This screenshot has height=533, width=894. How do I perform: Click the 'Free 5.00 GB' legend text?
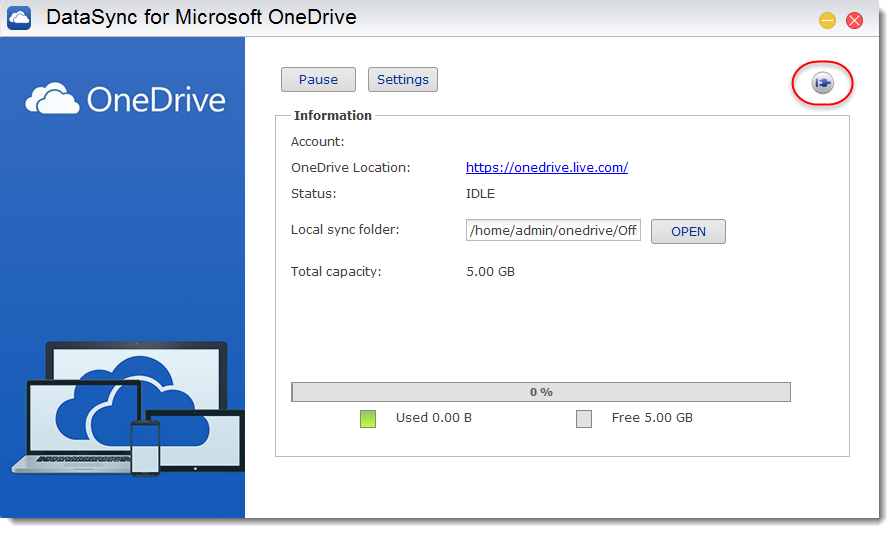tap(652, 418)
